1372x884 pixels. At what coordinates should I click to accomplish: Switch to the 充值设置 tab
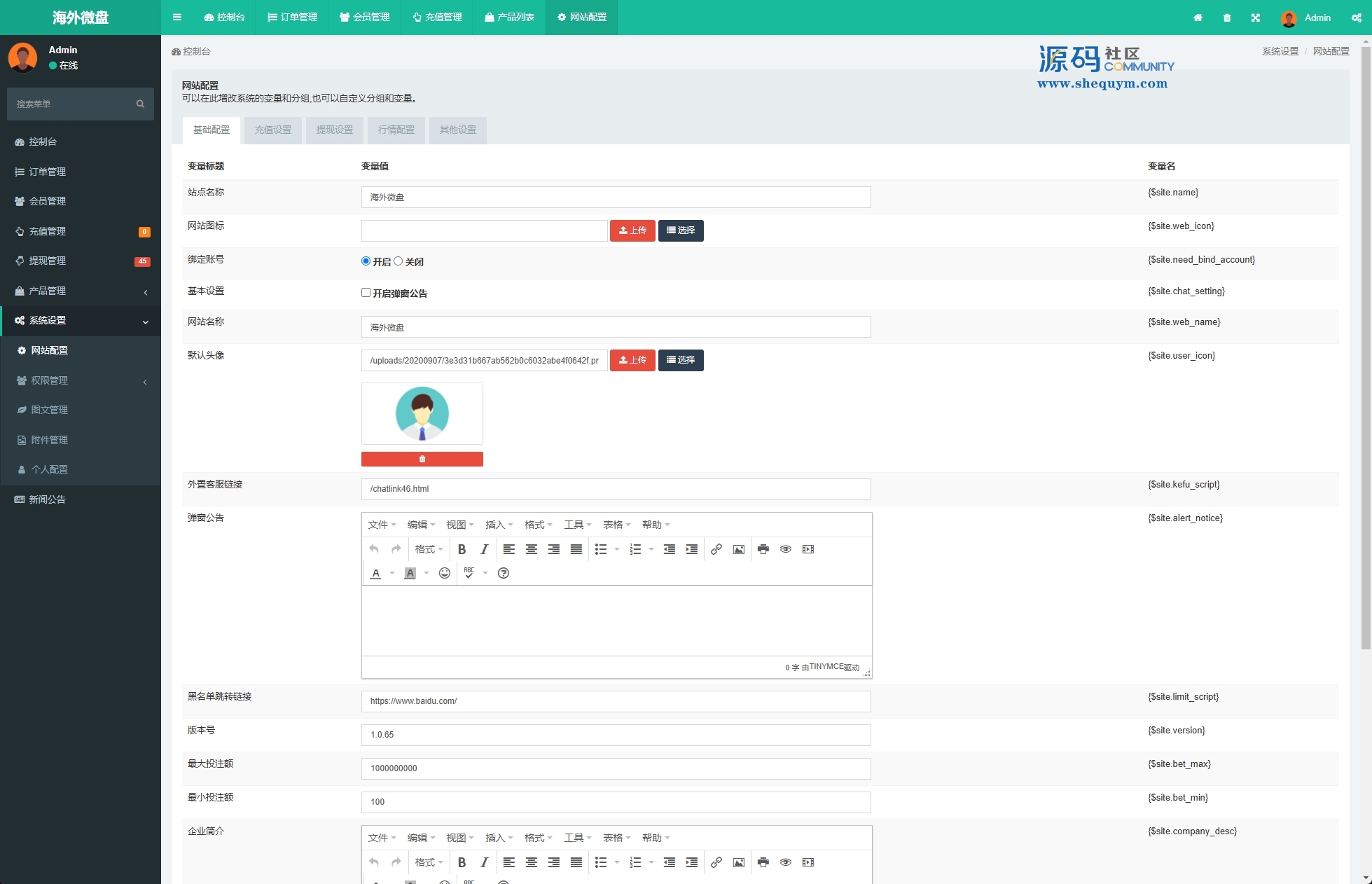click(272, 130)
